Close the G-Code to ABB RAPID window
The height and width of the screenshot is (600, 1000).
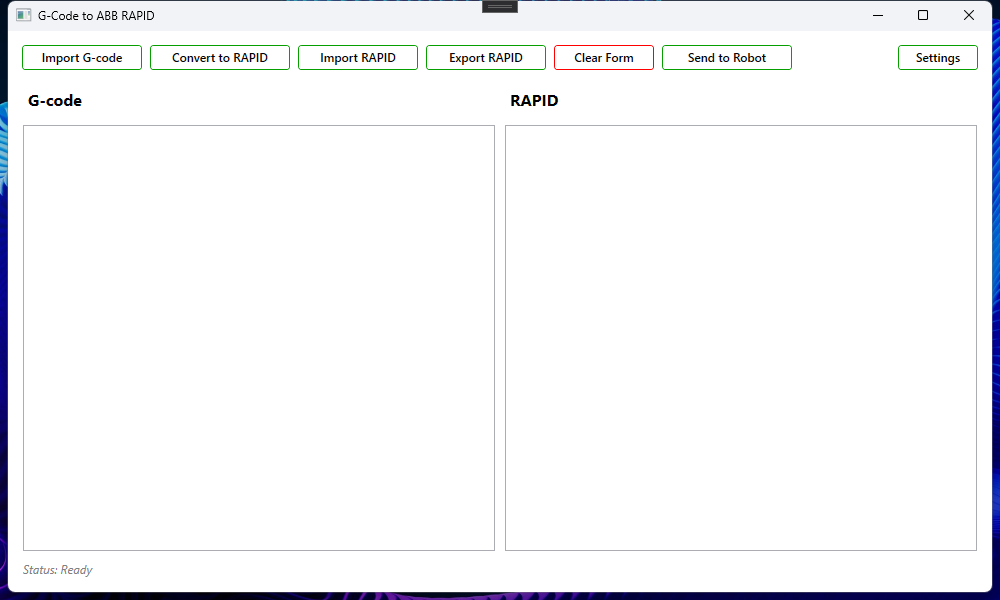[x=968, y=16]
